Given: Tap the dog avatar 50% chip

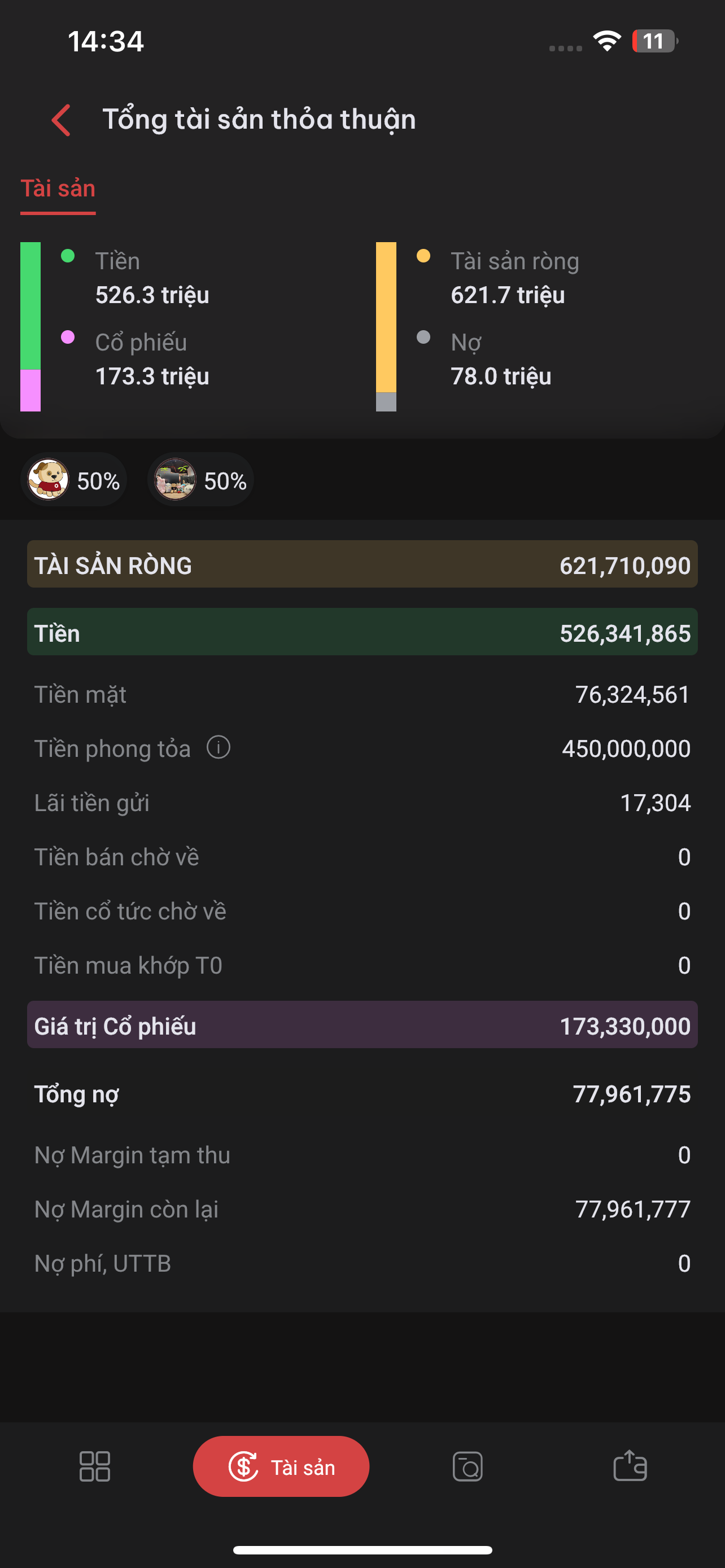Looking at the screenshot, I should tap(73, 480).
